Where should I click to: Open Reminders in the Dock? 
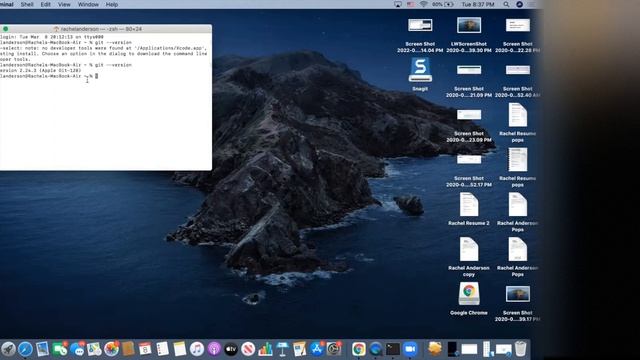(x=162, y=349)
